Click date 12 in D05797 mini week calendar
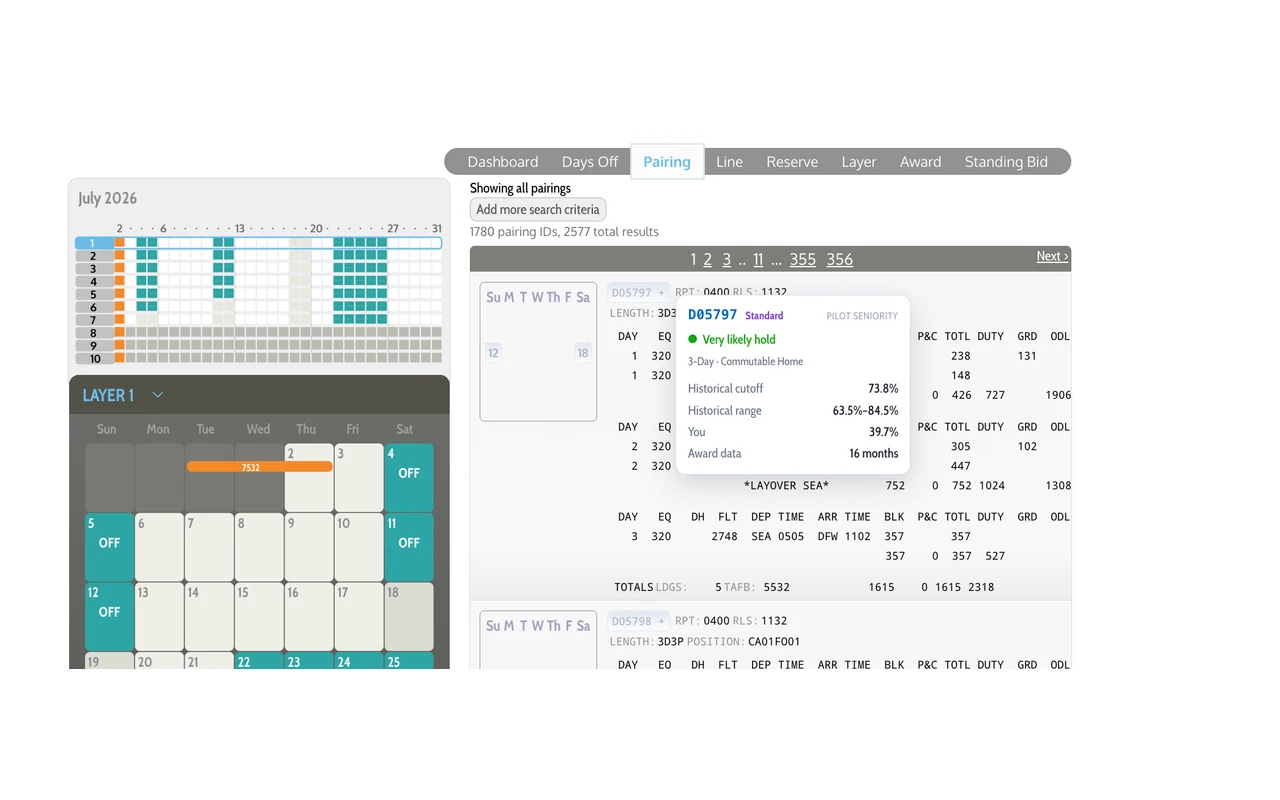 tap(493, 353)
